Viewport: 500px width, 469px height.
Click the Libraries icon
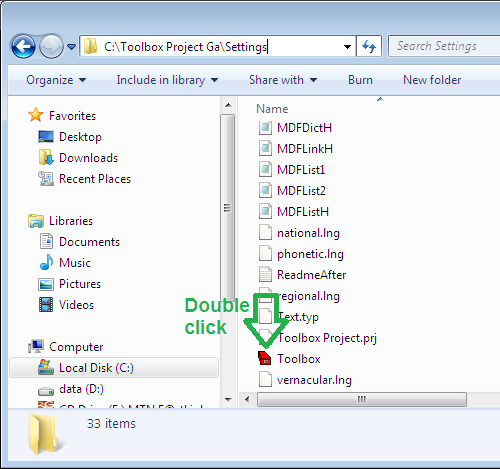tap(36, 221)
